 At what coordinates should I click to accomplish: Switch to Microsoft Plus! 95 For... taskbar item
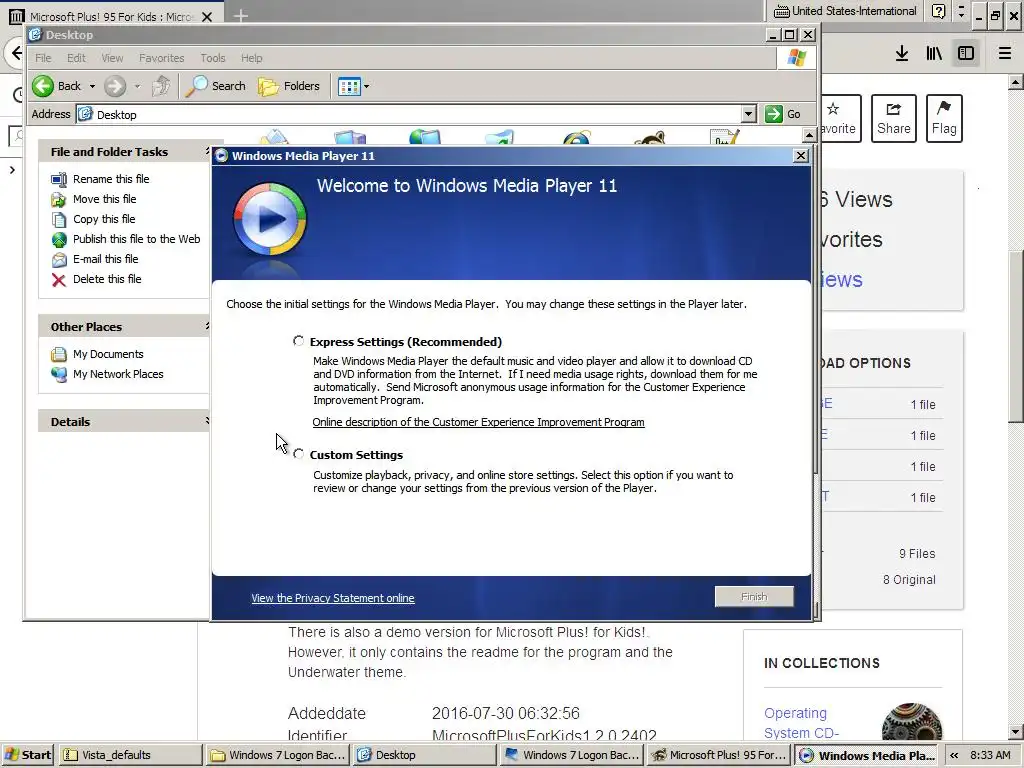(x=719, y=755)
